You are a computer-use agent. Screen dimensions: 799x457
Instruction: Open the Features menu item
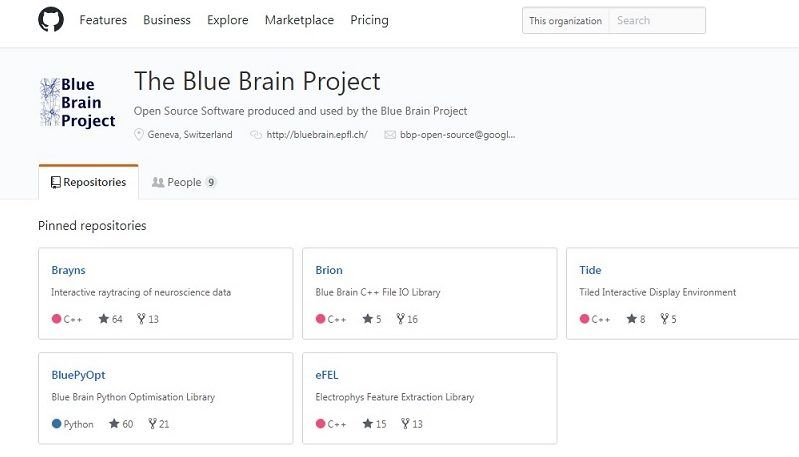coord(103,20)
